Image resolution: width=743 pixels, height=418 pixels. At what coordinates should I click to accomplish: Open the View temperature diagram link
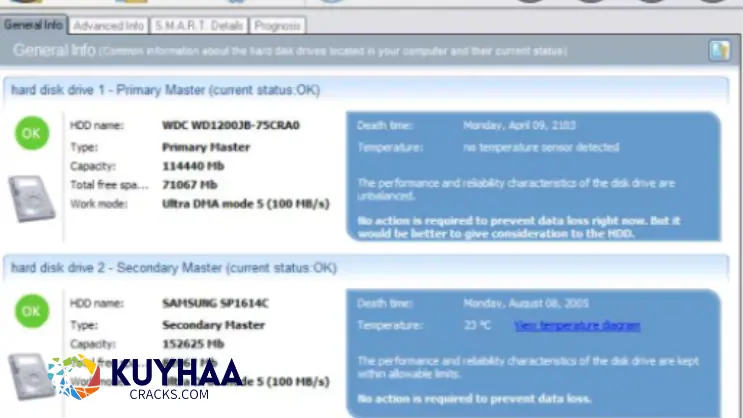tap(577, 325)
